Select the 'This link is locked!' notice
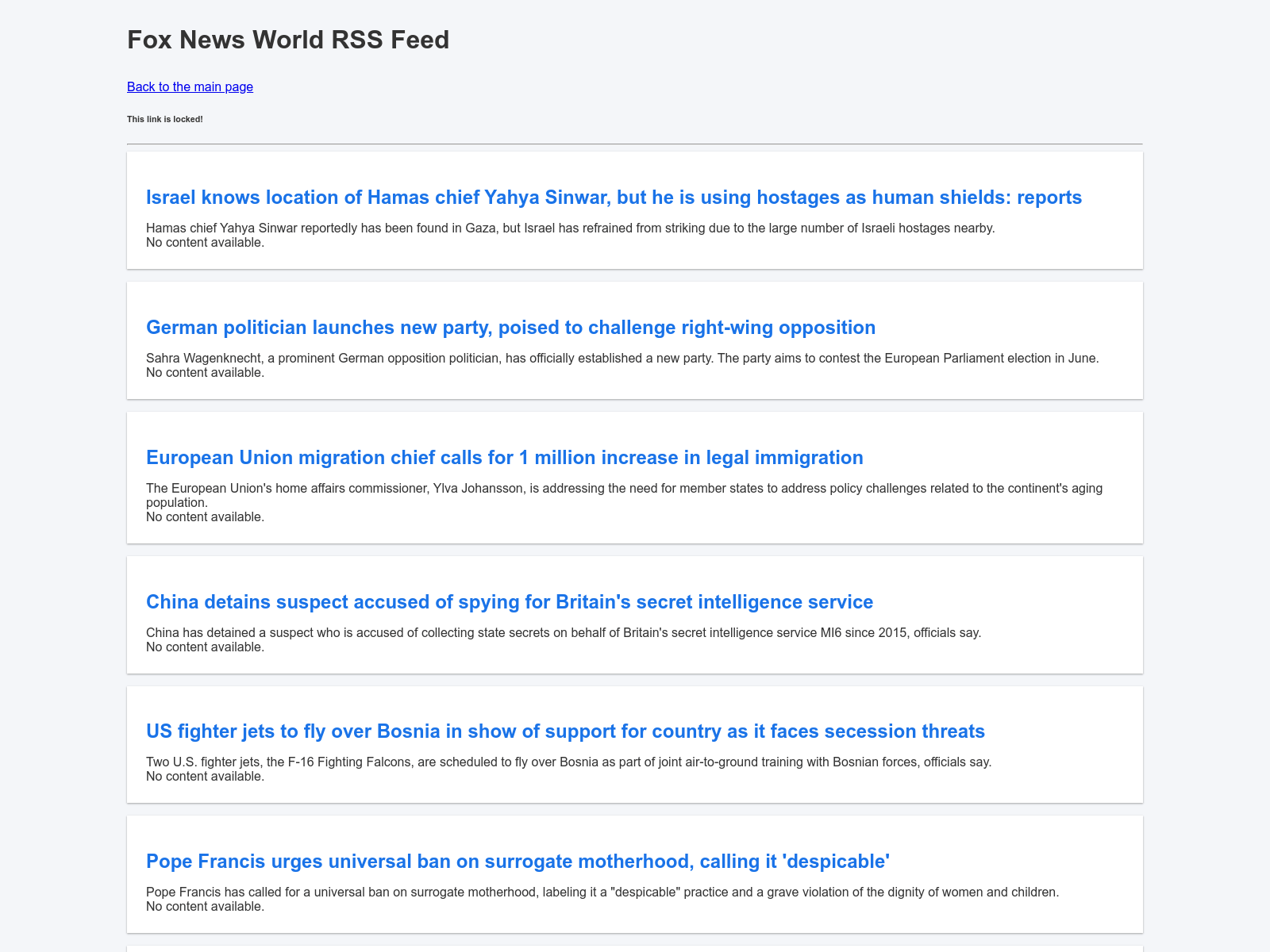This screenshot has width=1270, height=952. (165, 119)
